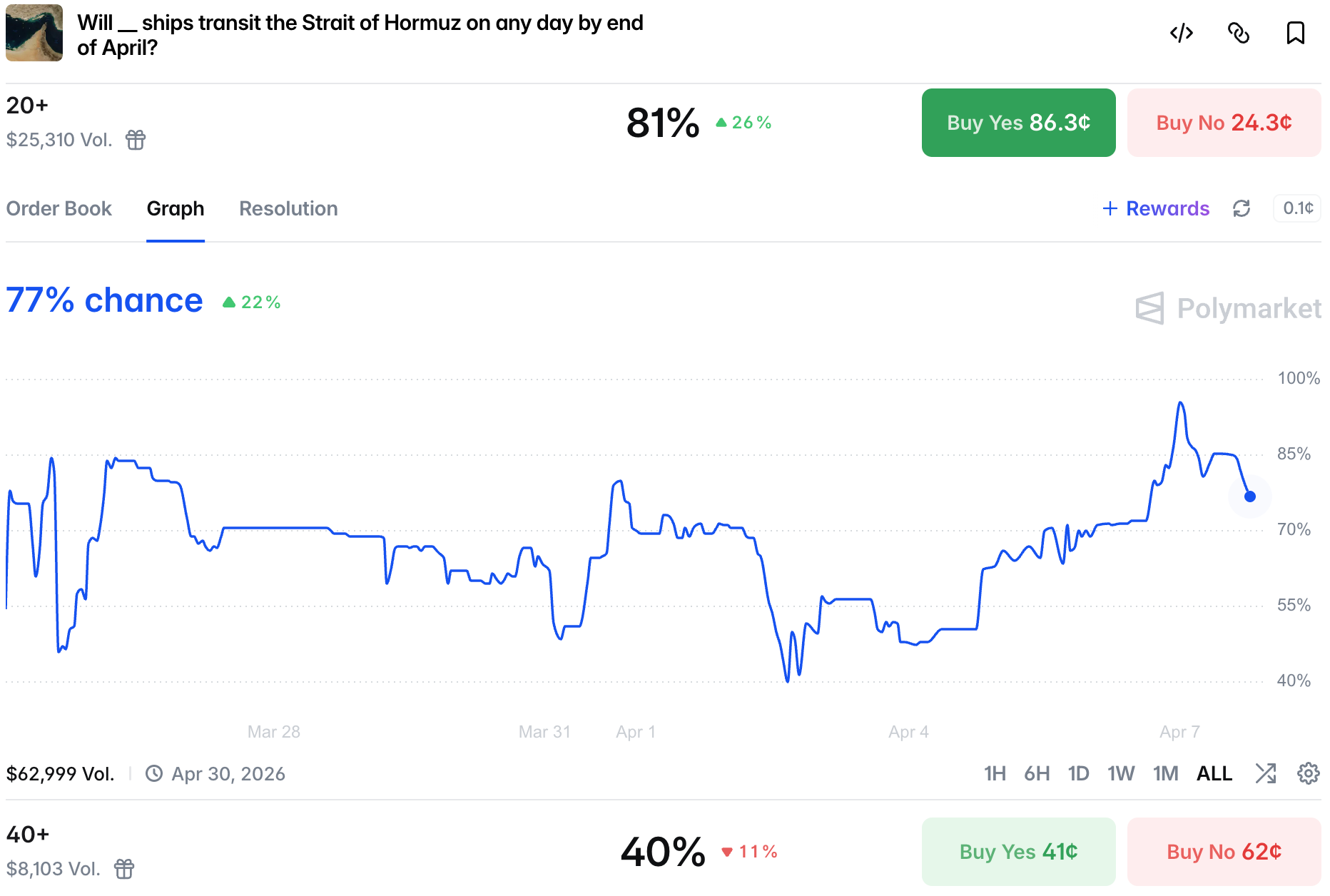
Task: Select the 1D time range
Action: 1078,773
